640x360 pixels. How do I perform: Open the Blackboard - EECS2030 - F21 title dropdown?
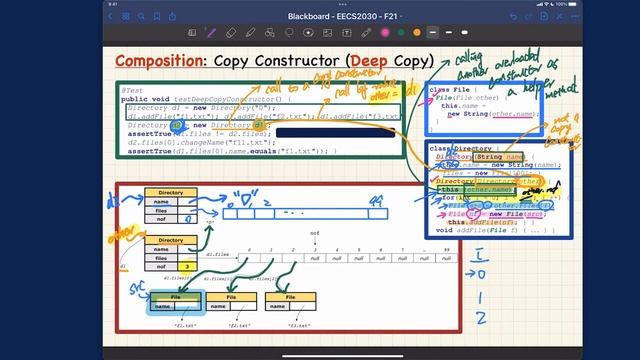click(344, 16)
